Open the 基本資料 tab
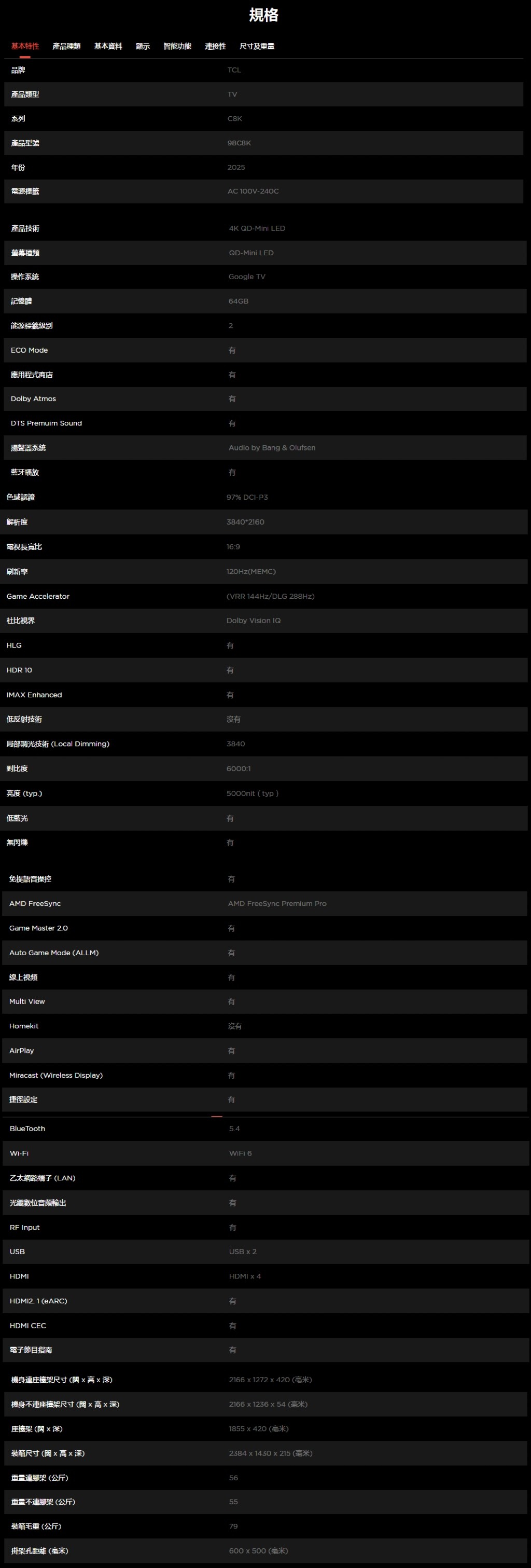Screen dimensions: 531x1568 click(x=108, y=46)
